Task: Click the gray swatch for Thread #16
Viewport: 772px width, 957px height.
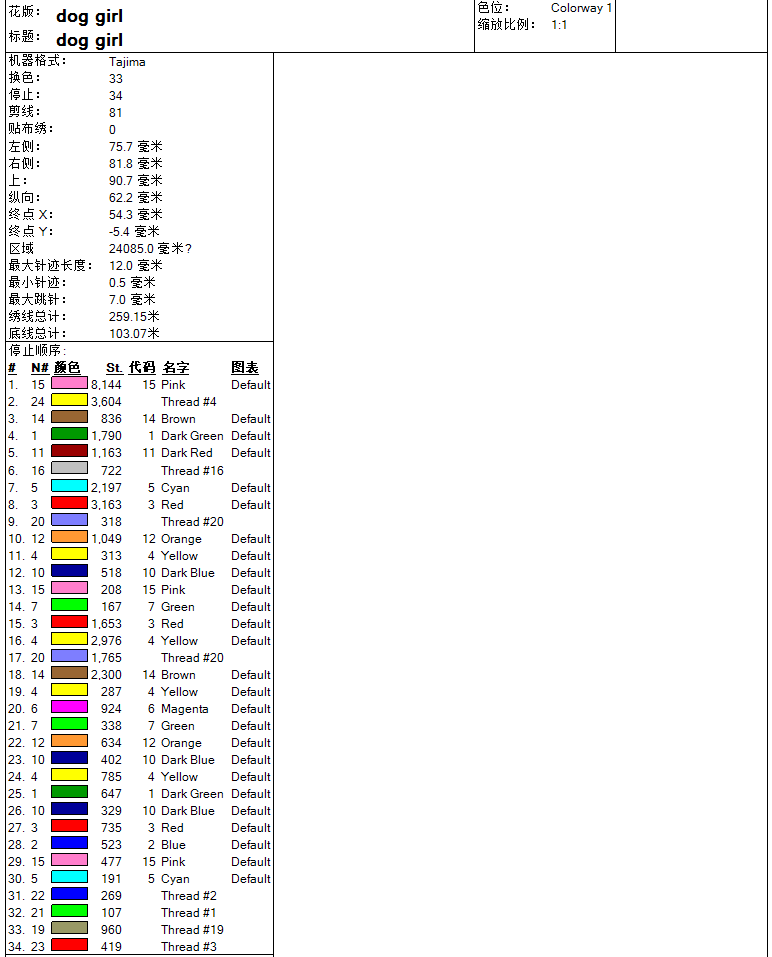Action: (69, 469)
